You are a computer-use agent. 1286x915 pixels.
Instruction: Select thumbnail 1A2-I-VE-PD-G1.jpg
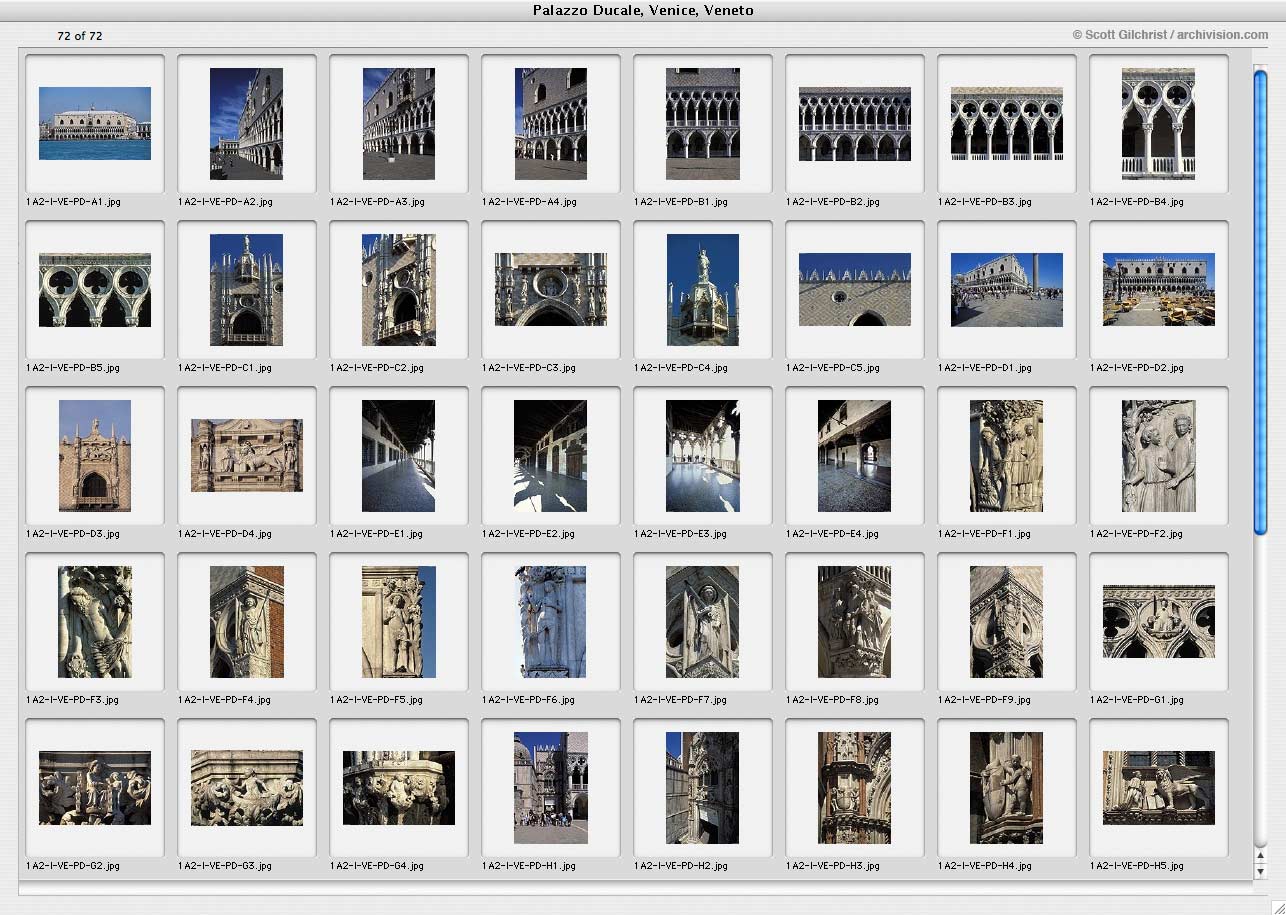pyautogui.click(x=1159, y=622)
